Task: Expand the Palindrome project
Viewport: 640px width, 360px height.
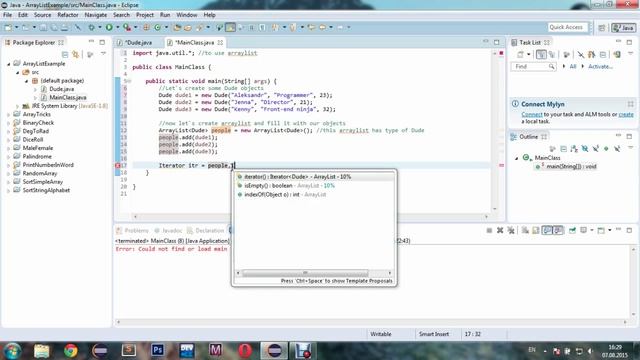Action: (x=9, y=157)
